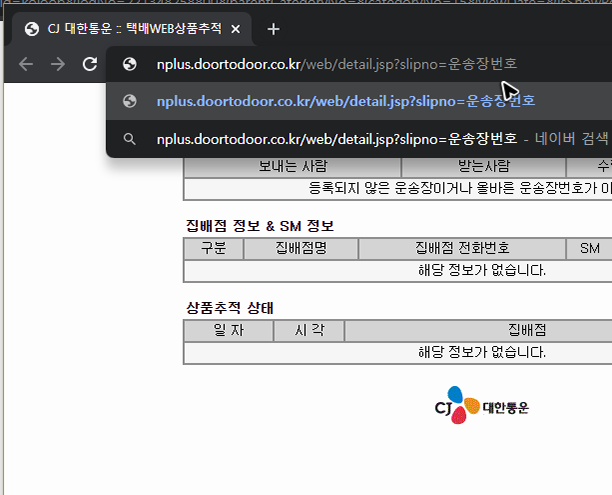Click the globe icon in the address bar
This screenshot has height=495, width=612.
[130, 64]
